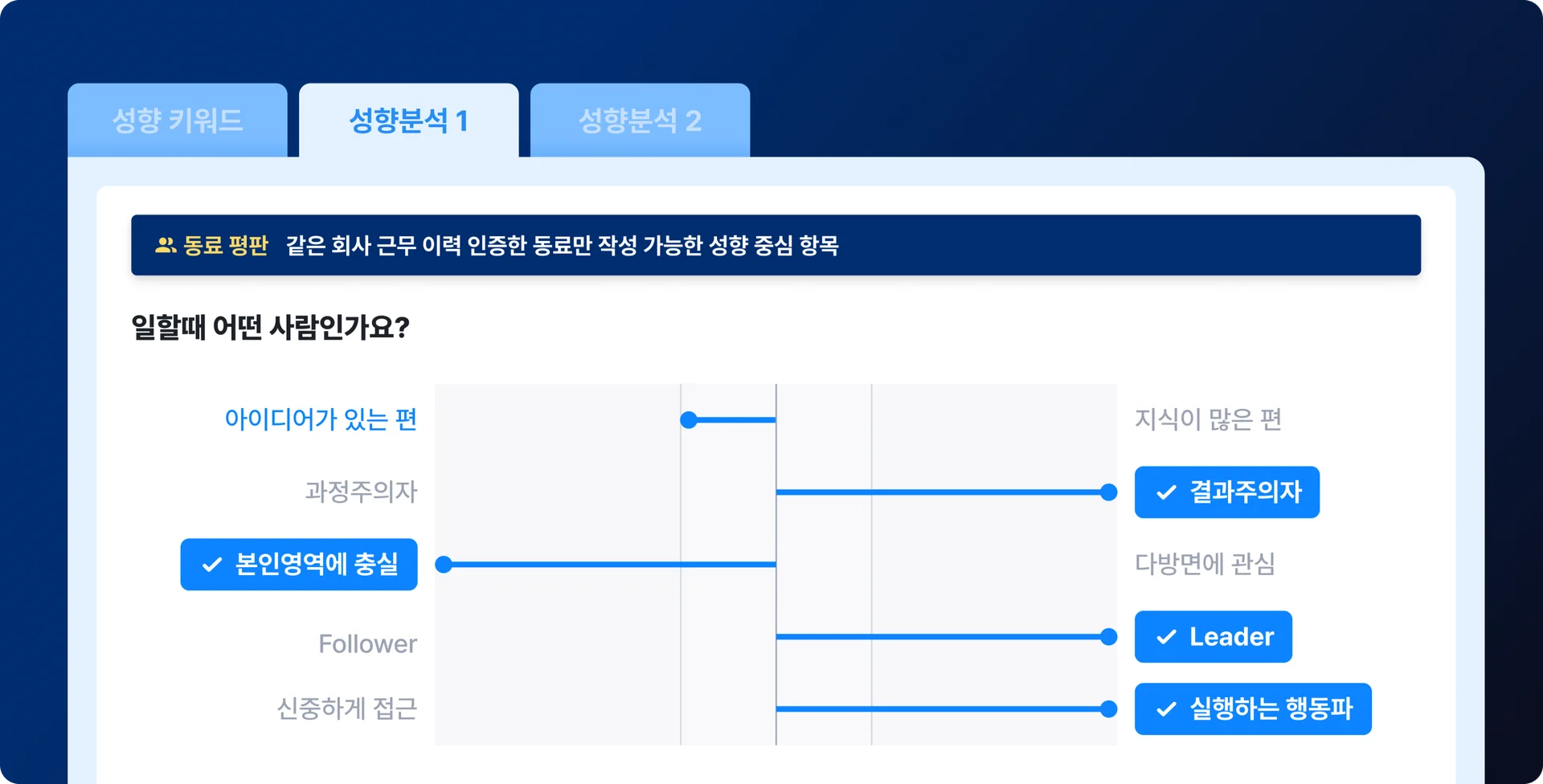Select the 신중하게 접근 option
1543x784 pixels.
(347, 708)
